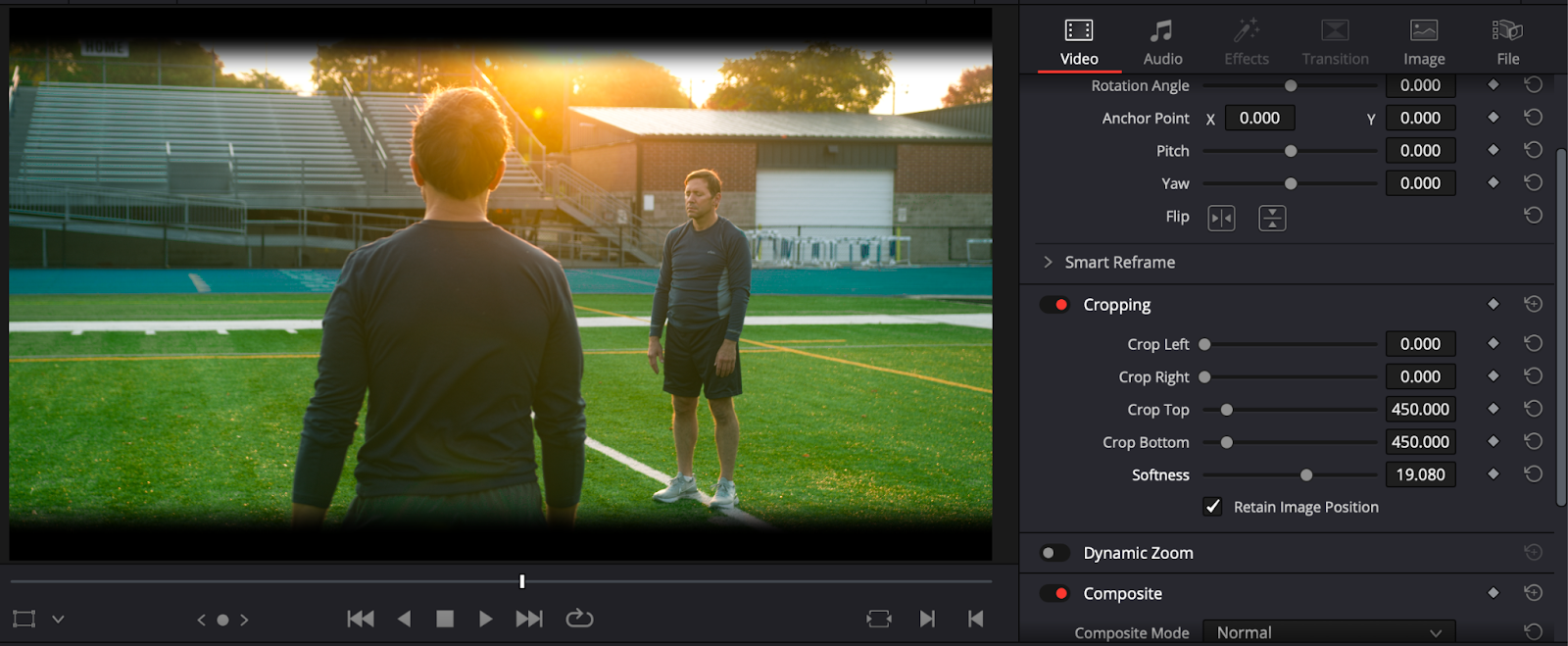
Task: Reset the entire Cropping section
Action: tap(1534, 304)
